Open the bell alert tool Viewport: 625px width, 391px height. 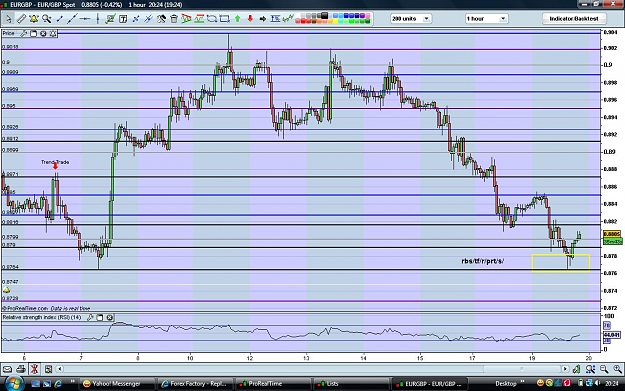[34, 18]
